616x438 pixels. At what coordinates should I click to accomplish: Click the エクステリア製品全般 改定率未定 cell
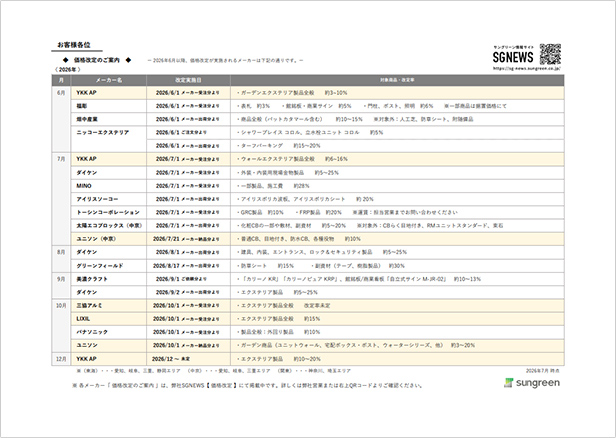[397, 306]
